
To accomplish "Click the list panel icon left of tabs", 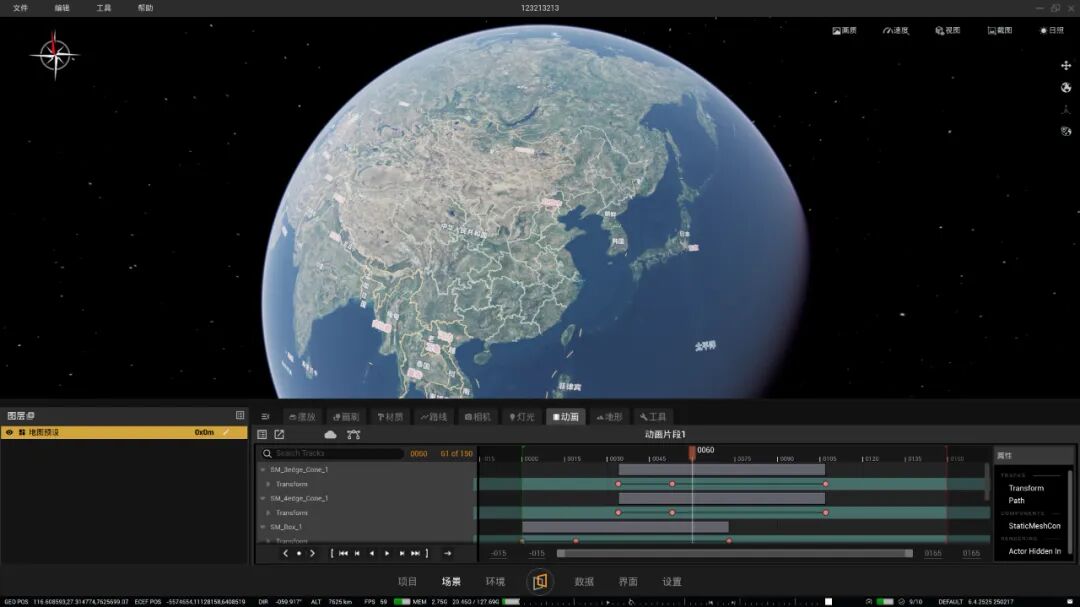I will click(x=265, y=417).
